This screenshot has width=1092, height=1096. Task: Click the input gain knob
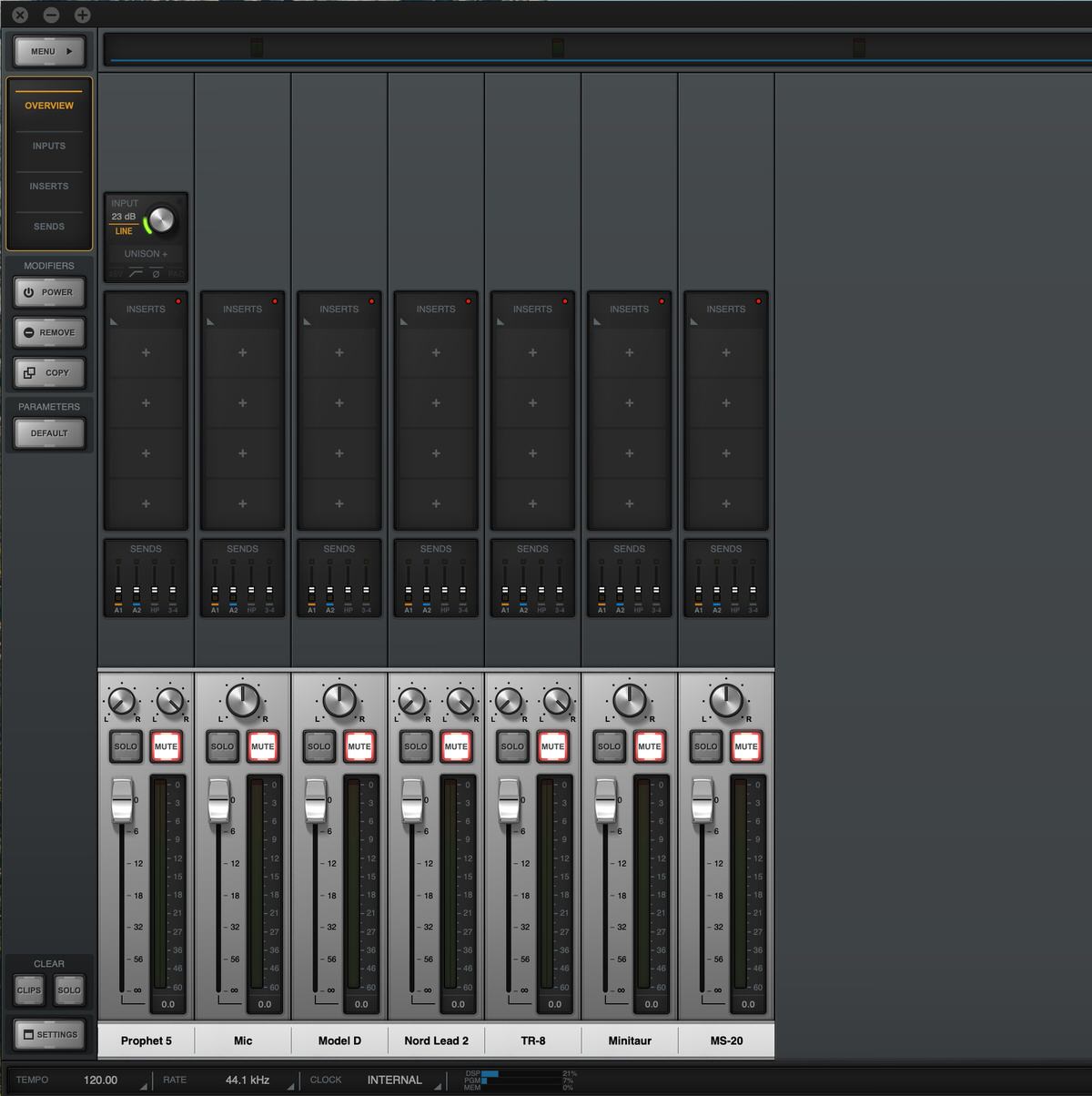(x=161, y=219)
